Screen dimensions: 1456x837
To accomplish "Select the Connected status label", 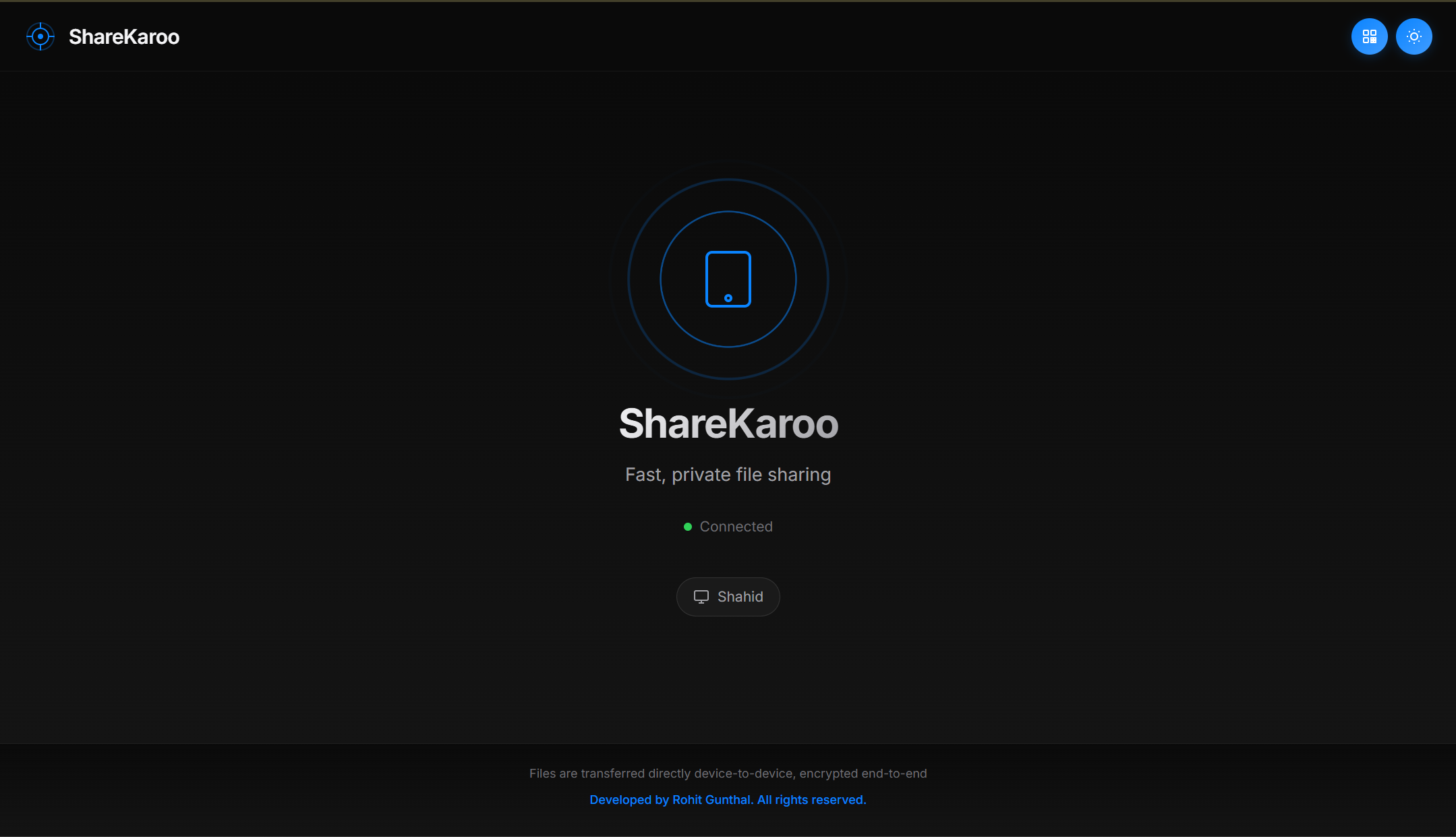I will [736, 527].
